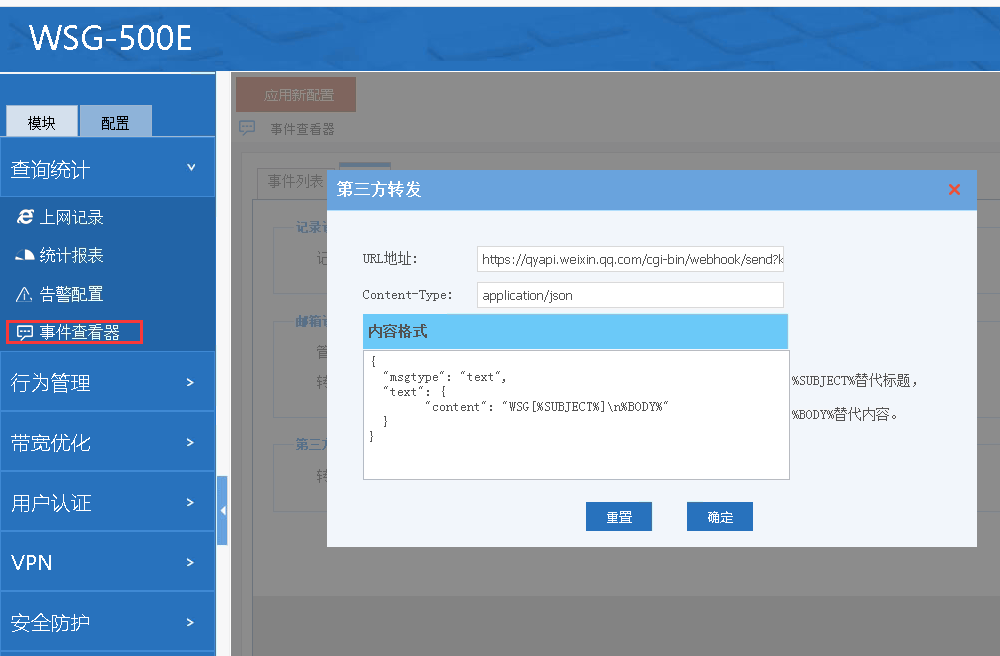This screenshot has width=1000, height=656.
Task: Confirm with the 确定 button
Action: 719,517
